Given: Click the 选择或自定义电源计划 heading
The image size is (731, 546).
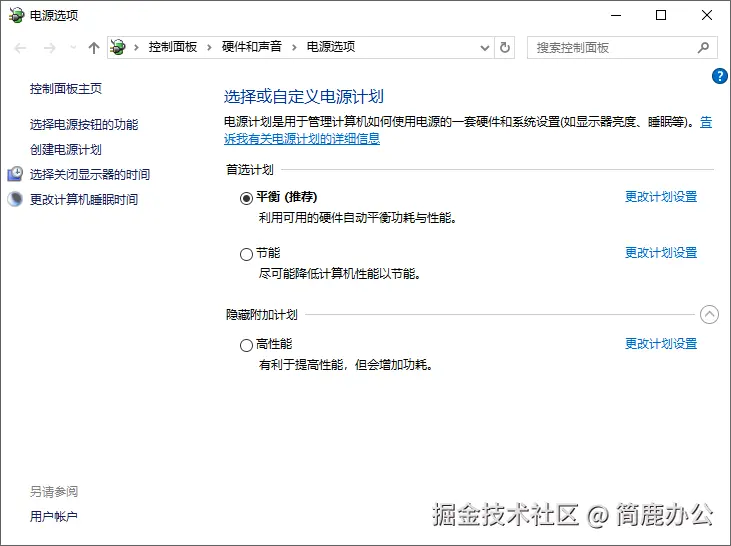Looking at the screenshot, I should (x=303, y=97).
